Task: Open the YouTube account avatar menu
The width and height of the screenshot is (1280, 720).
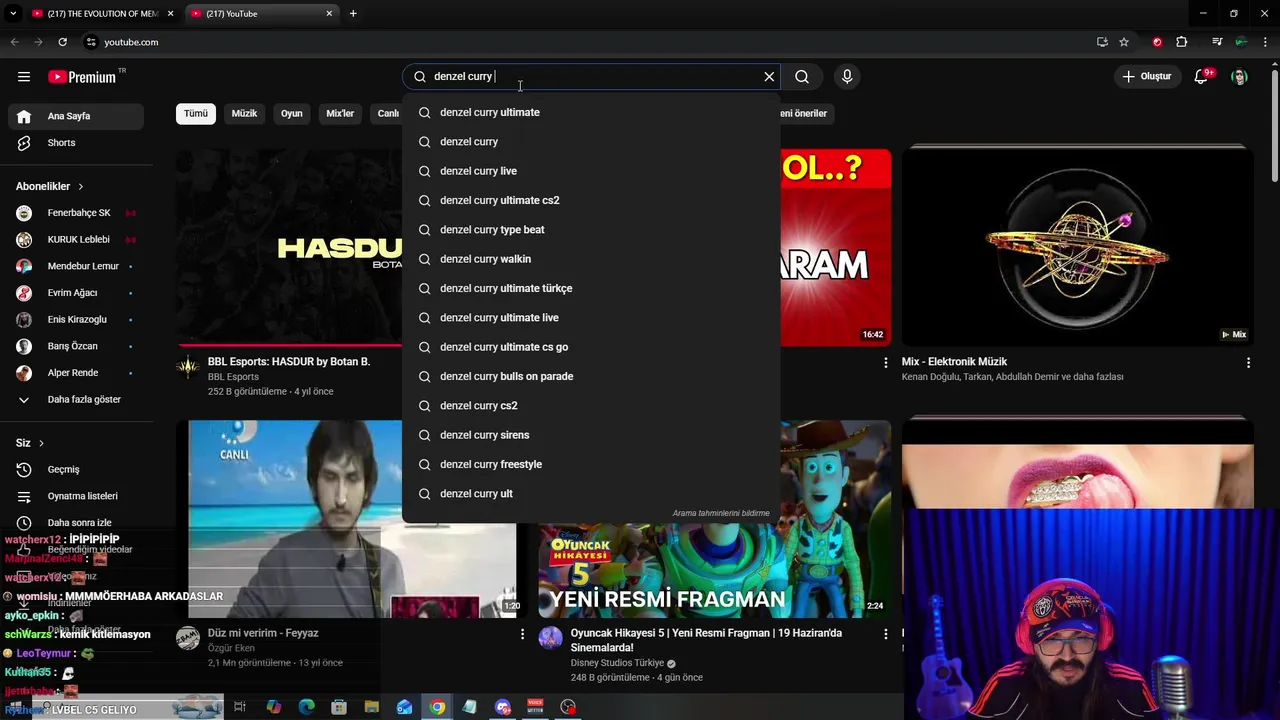Action: [x=1239, y=77]
